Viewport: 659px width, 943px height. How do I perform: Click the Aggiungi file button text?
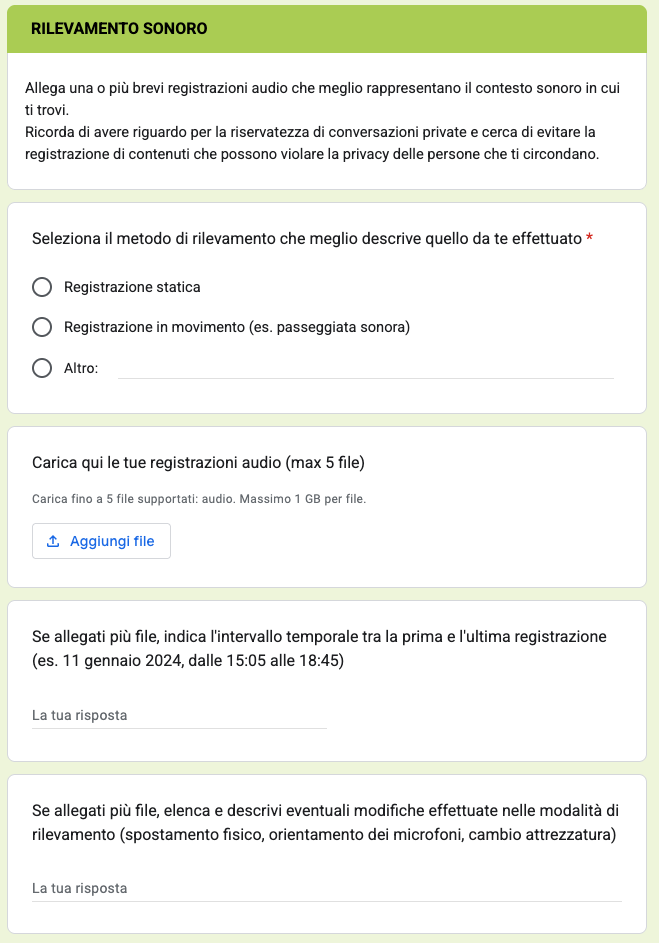[x=112, y=541]
